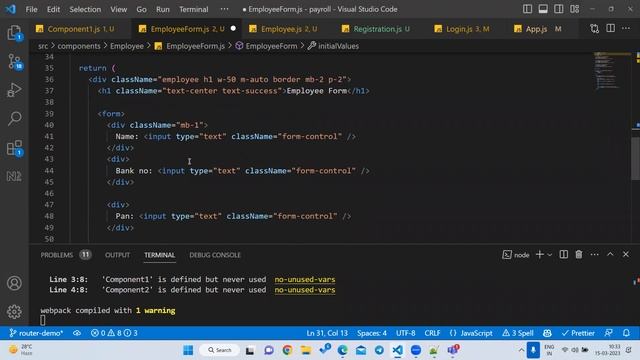This screenshot has width=640, height=360.
Task: Open the File menu
Action: 31,9
